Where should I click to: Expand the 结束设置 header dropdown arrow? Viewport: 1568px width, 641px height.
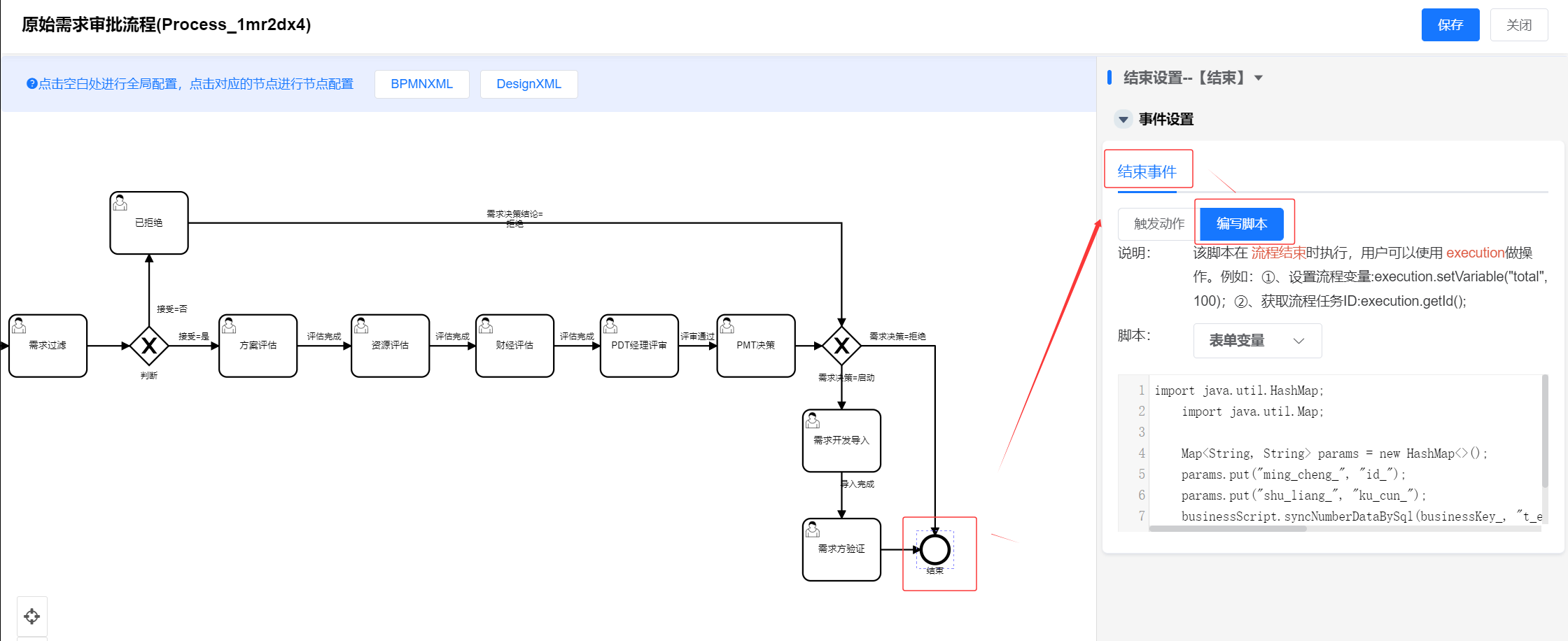point(1259,78)
